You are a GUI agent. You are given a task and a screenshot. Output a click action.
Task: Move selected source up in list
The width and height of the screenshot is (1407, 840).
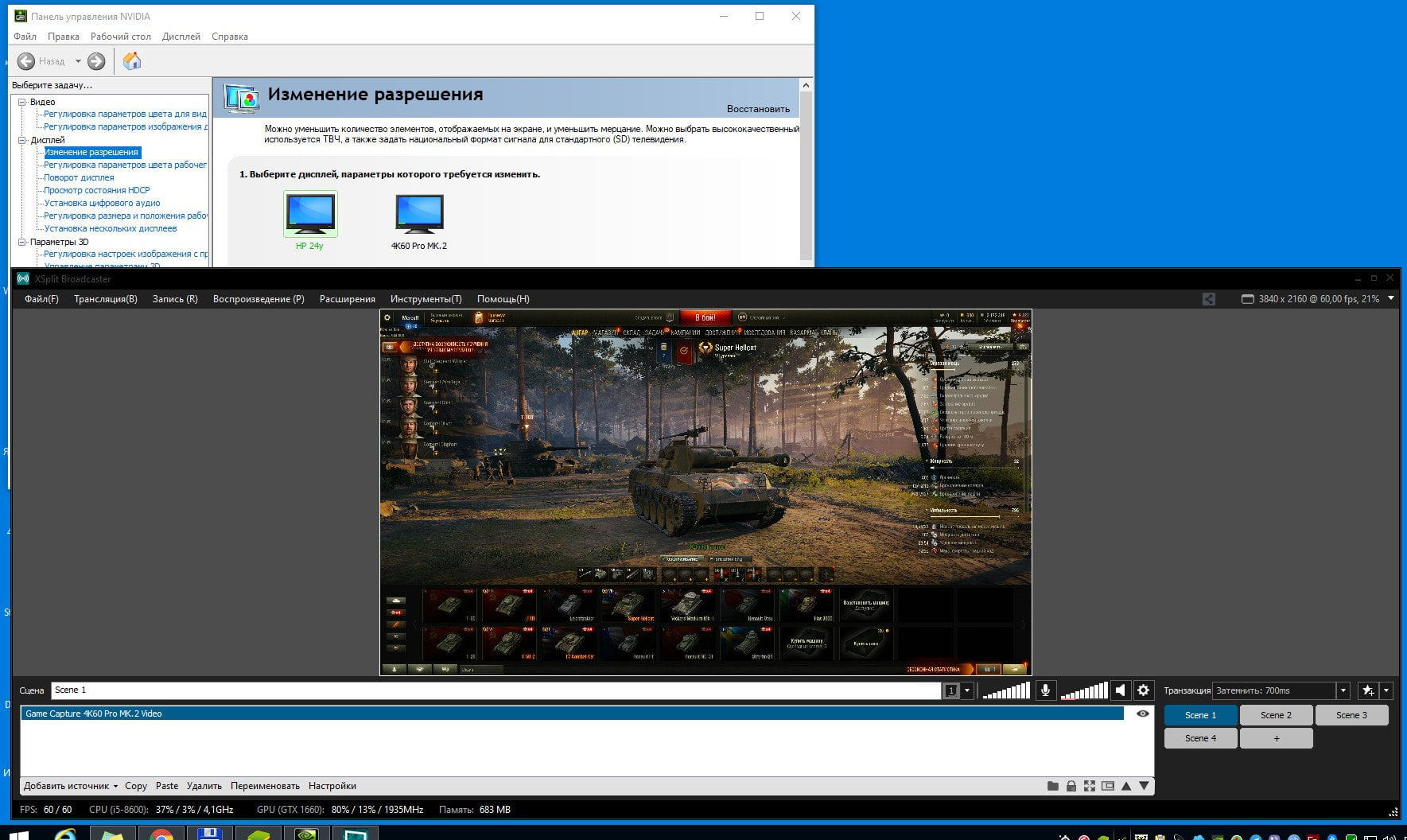pos(1126,786)
